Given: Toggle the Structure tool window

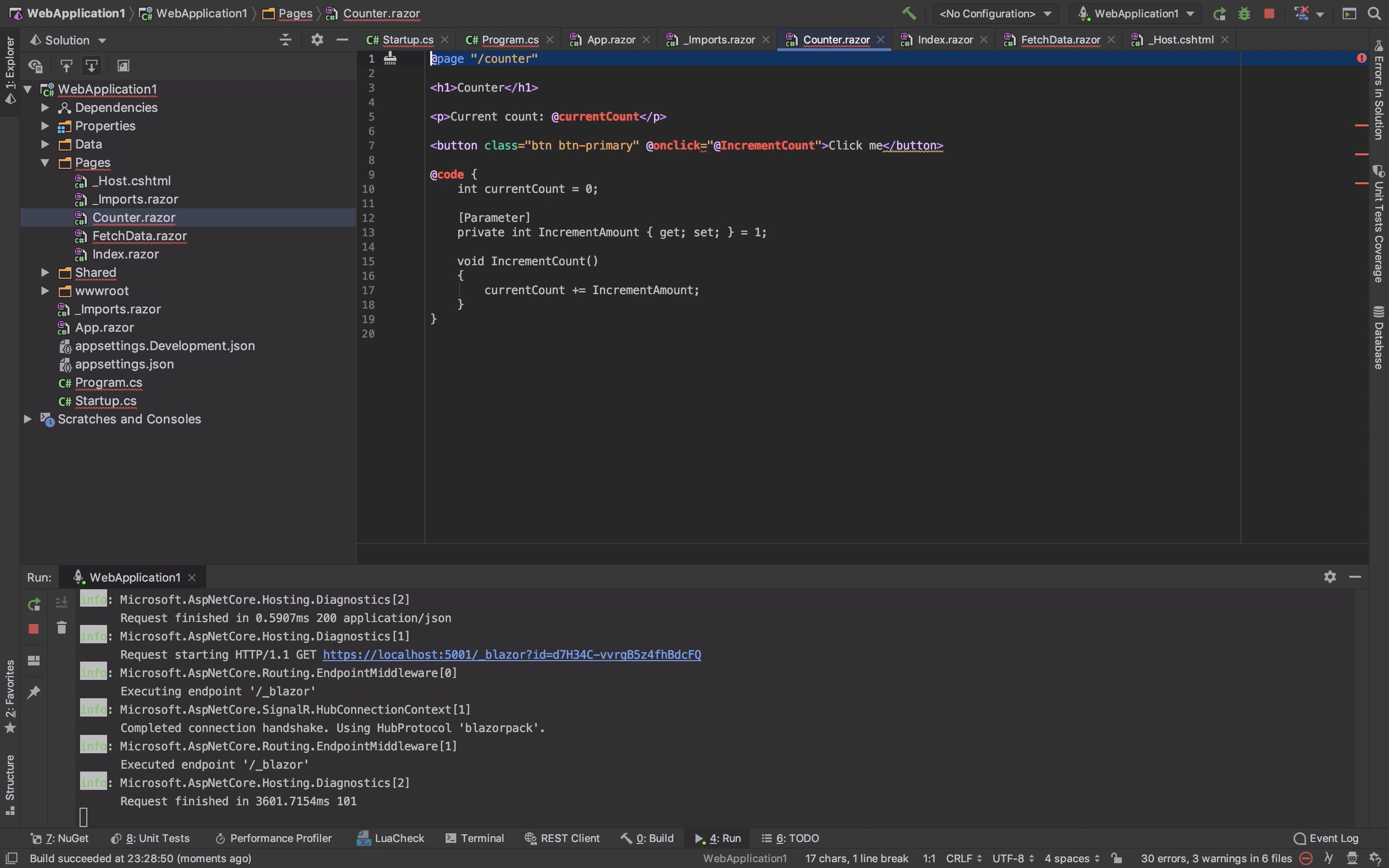Looking at the screenshot, I should (x=10, y=785).
